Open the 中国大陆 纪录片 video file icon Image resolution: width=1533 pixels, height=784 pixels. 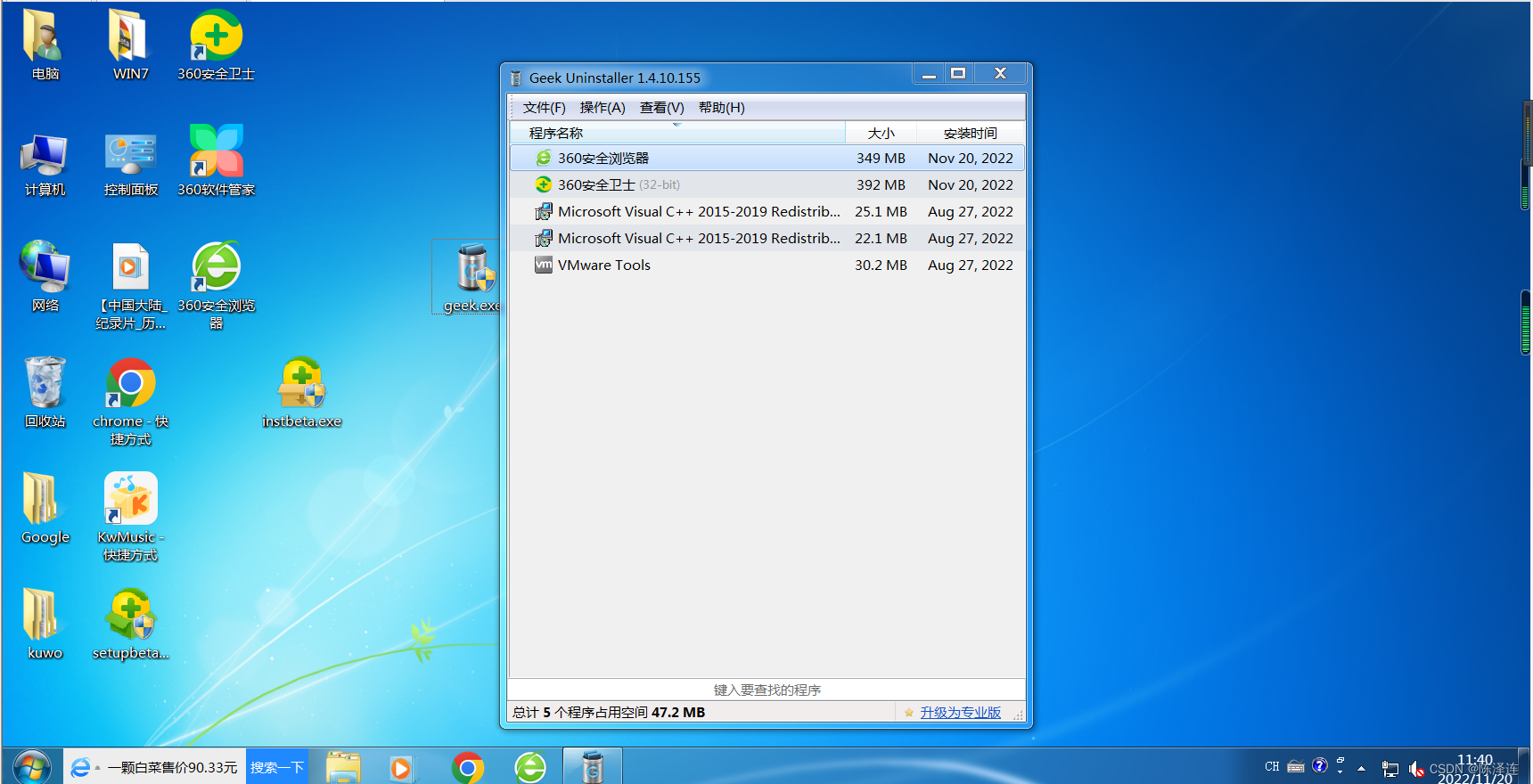[130, 285]
